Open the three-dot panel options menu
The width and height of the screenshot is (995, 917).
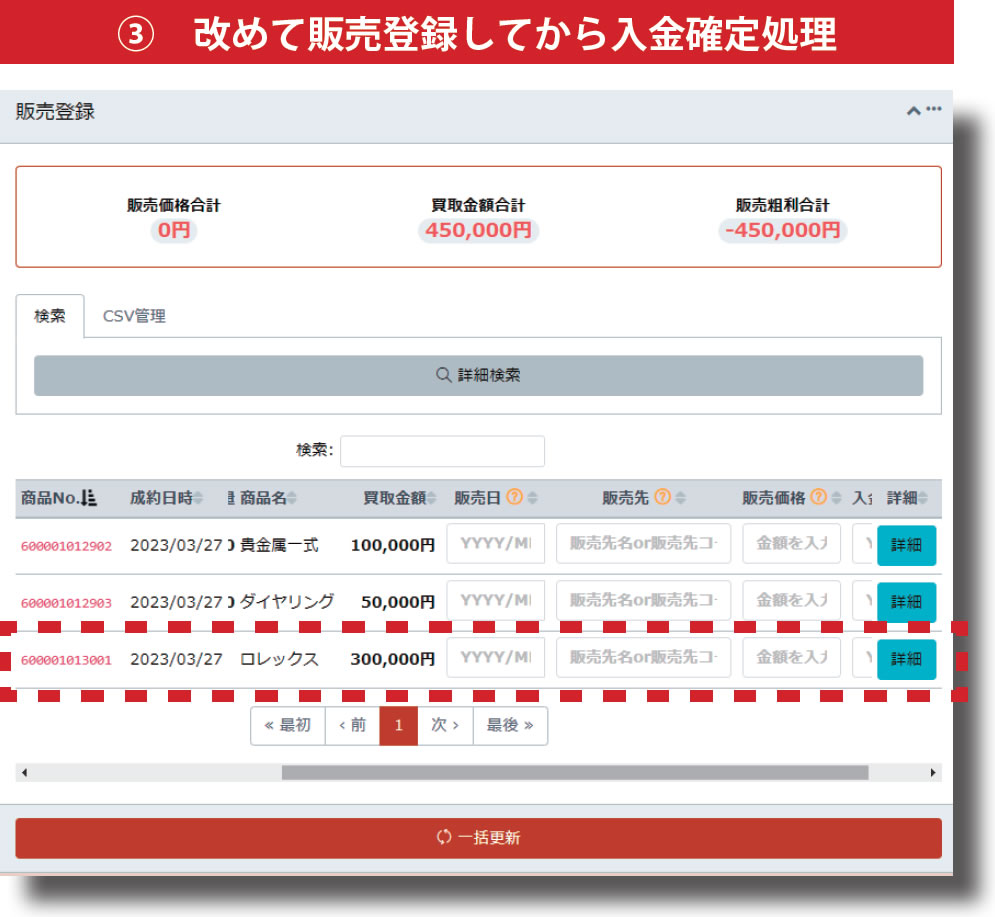[x=934, y=110]
